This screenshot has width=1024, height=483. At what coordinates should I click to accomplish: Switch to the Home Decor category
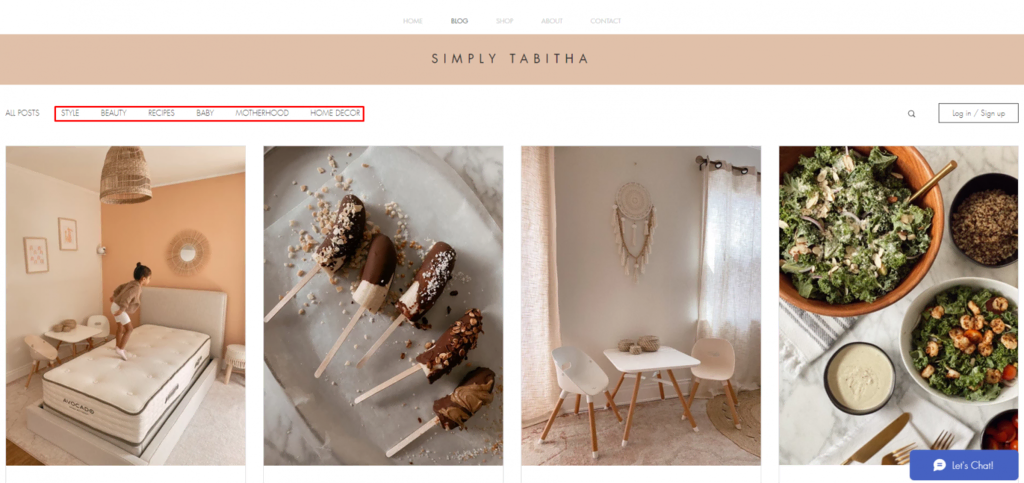click(x=335, y=113)
